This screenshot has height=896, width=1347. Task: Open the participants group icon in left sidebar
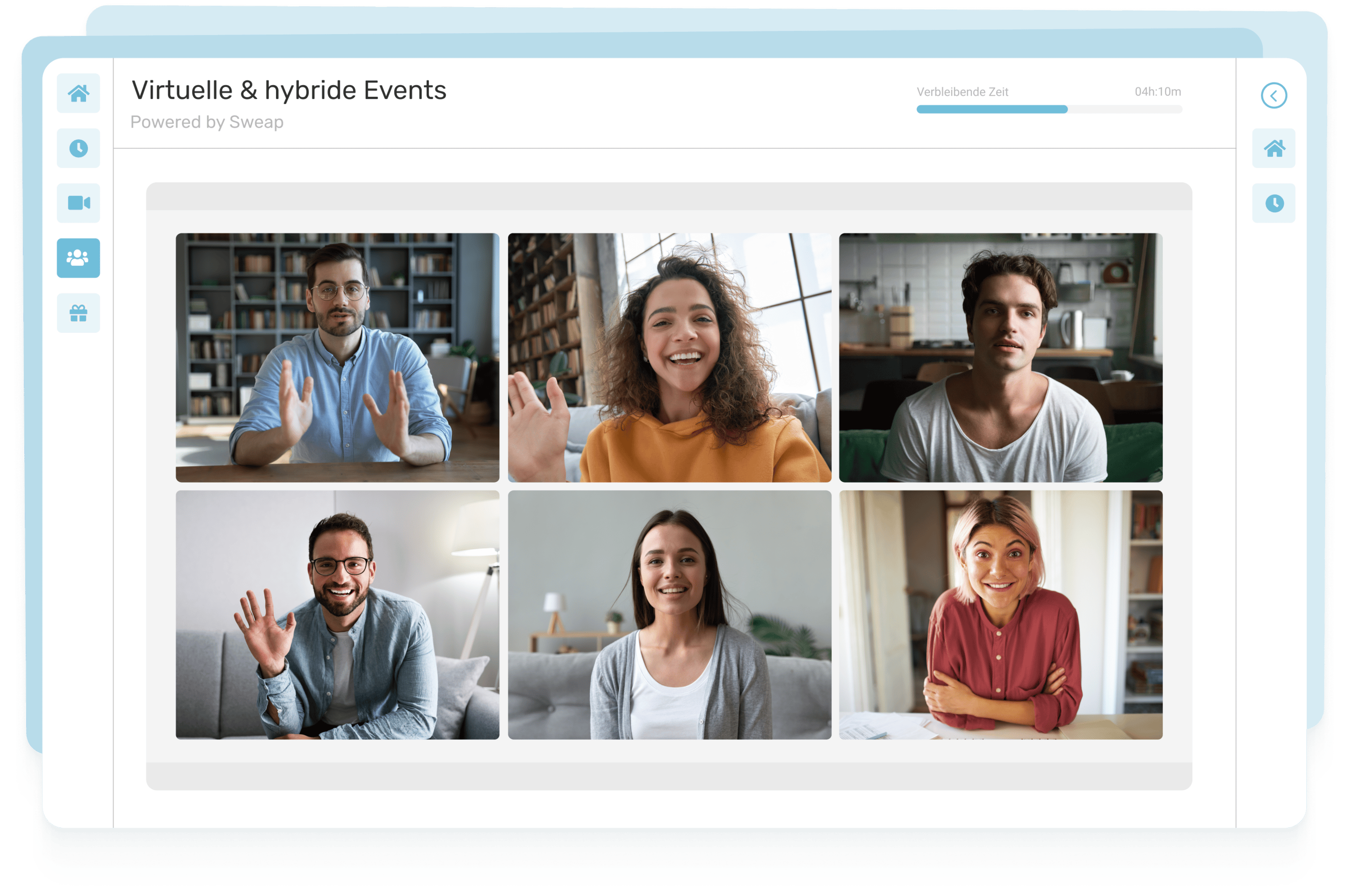[78, 258]
